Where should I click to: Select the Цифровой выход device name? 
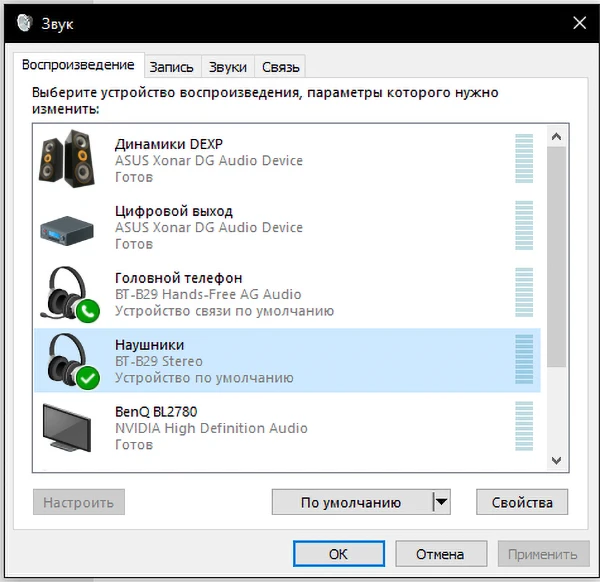(174, 212)
